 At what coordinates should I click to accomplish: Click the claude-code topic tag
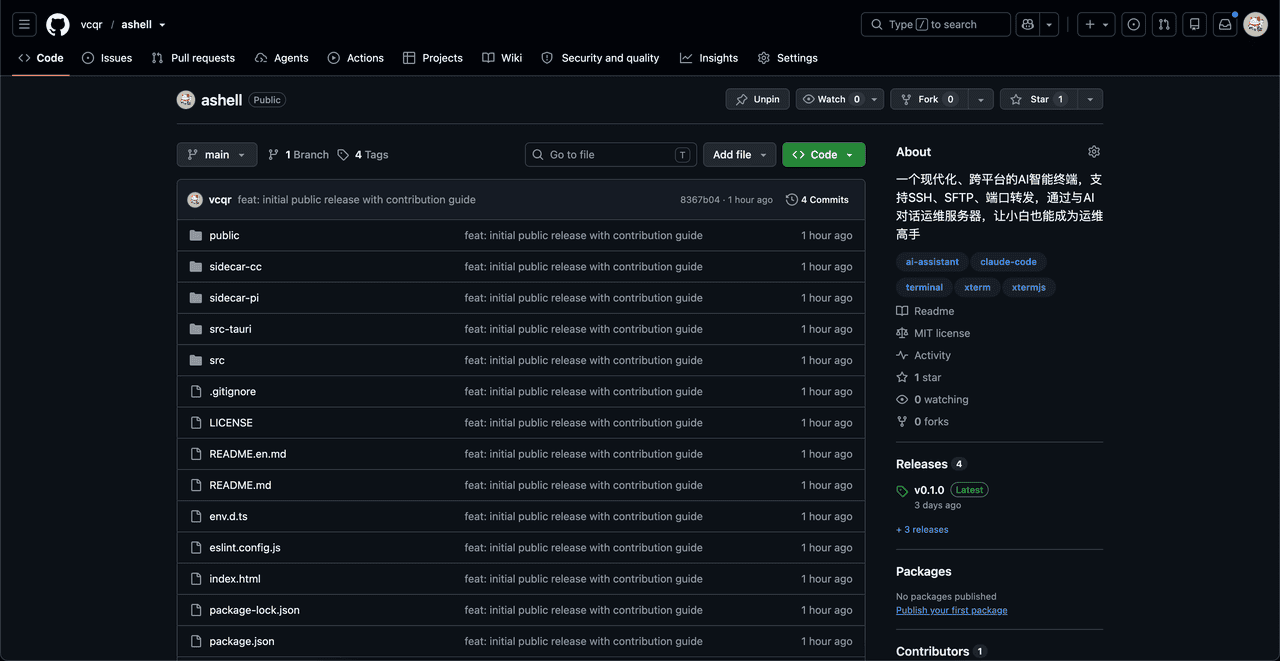tap(1008, 262)
